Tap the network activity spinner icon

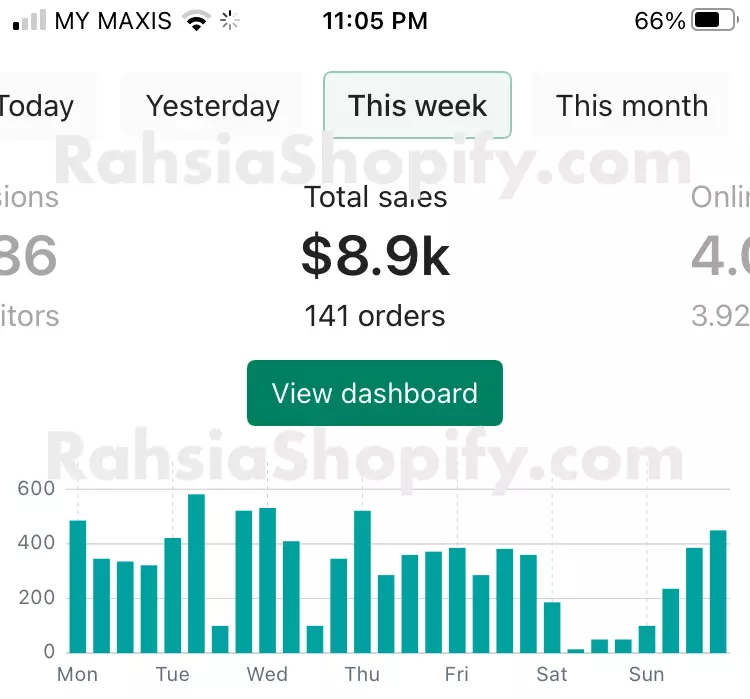[x=230, y=20]
